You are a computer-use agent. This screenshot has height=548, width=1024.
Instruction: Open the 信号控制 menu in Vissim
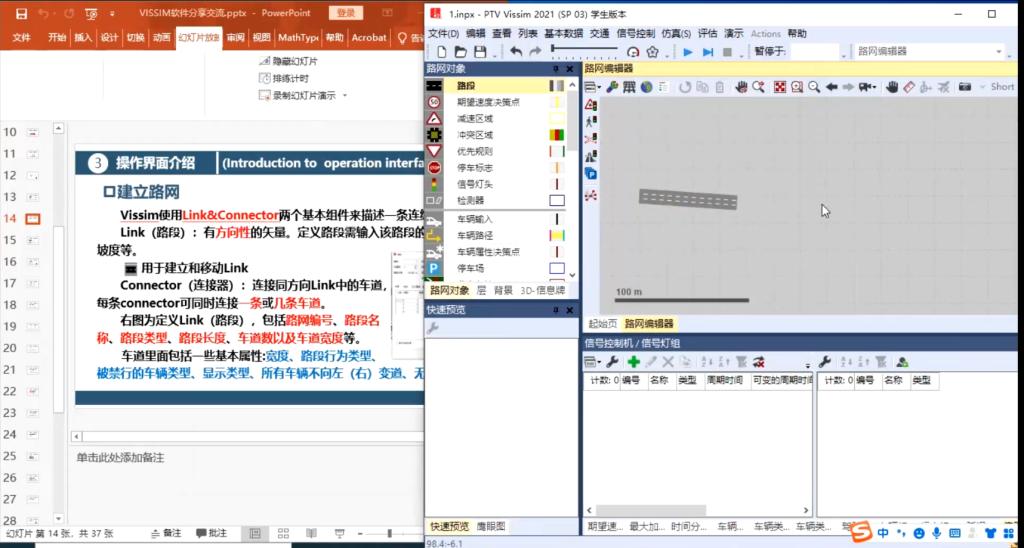point(635,33)
